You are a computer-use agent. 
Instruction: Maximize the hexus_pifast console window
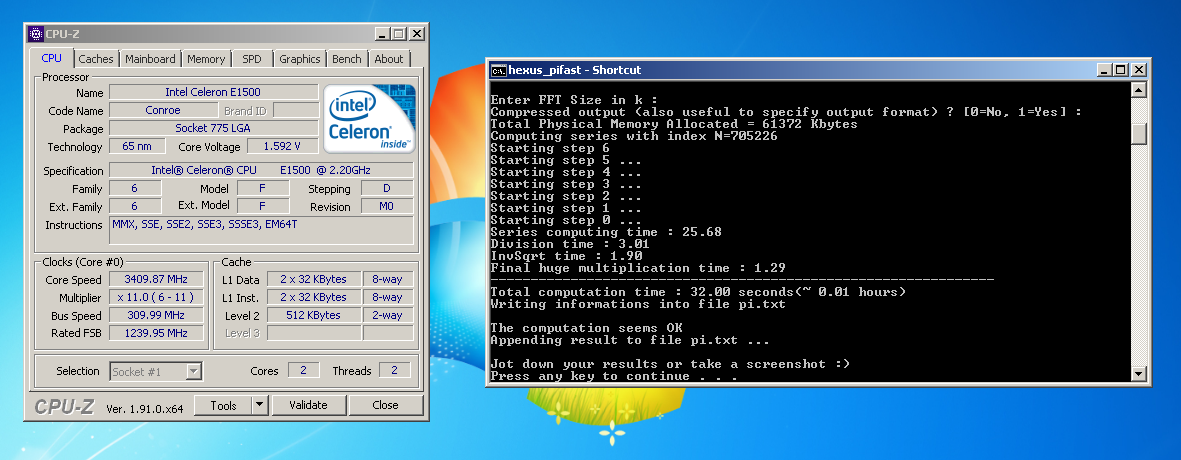point(1121,70)
